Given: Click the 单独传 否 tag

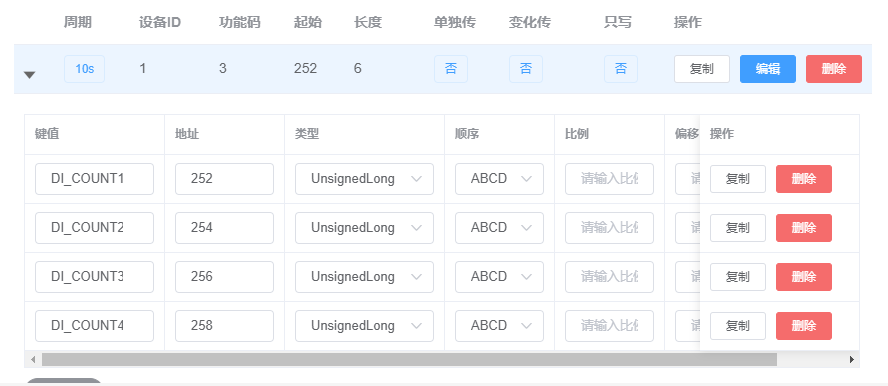Looking at the screenshot, I should 451,69.
